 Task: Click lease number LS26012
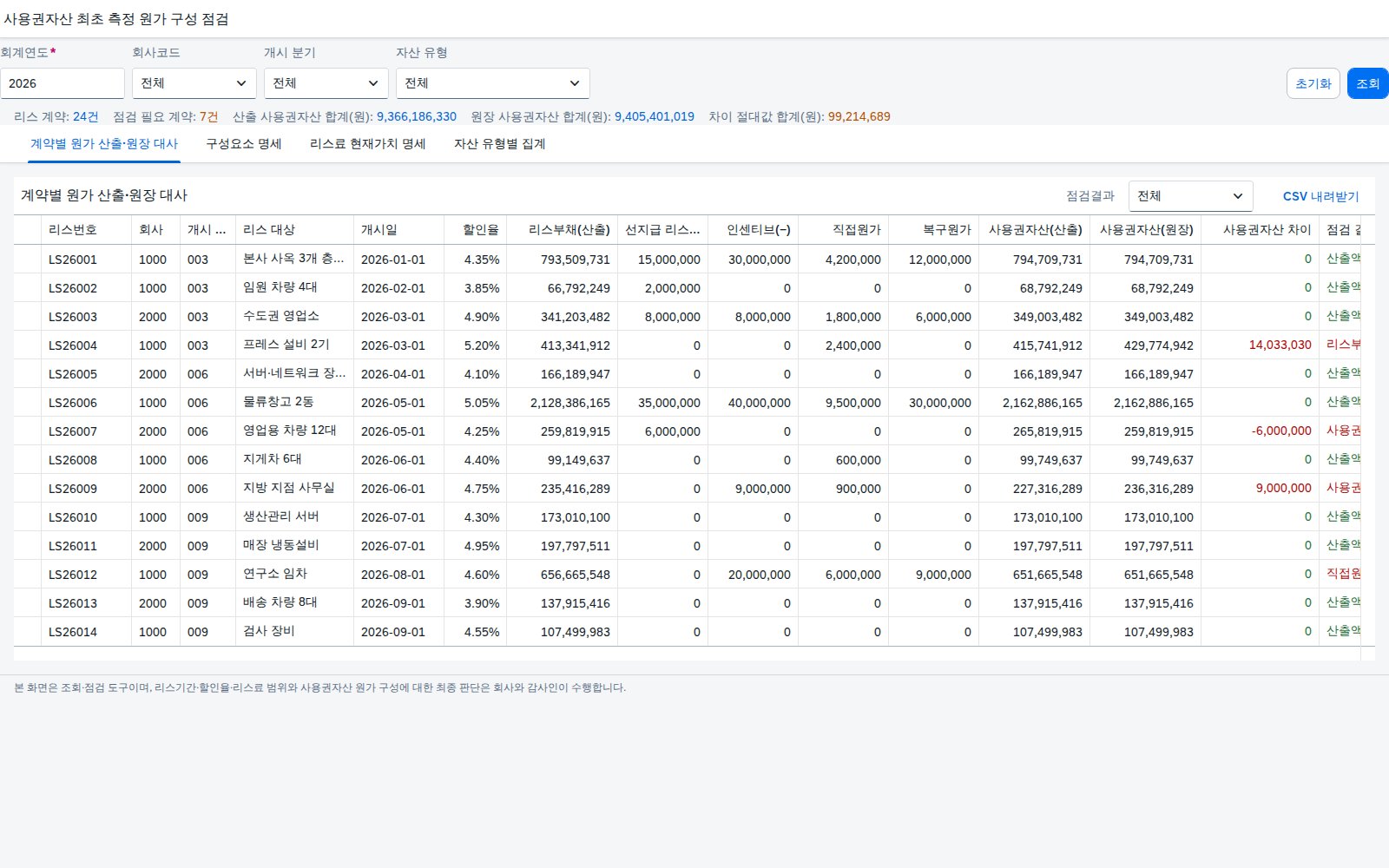click(x=73, y=575)
